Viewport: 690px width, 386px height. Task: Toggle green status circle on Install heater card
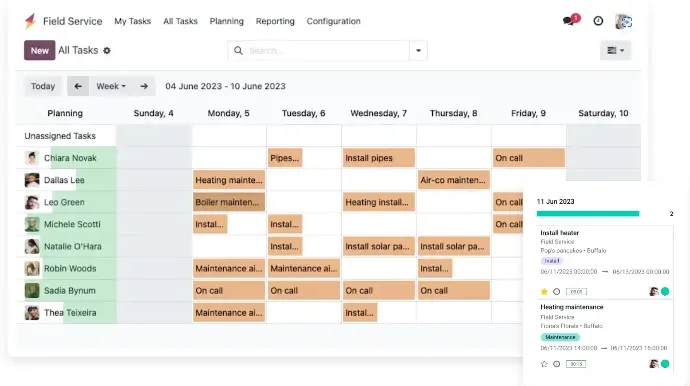click(x=665, y=291)
